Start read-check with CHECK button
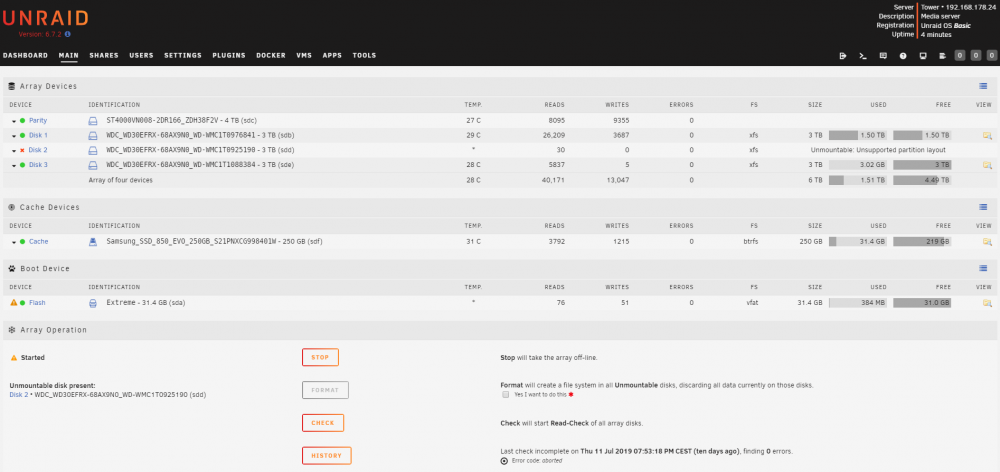1000x472 pixels. 323,423
